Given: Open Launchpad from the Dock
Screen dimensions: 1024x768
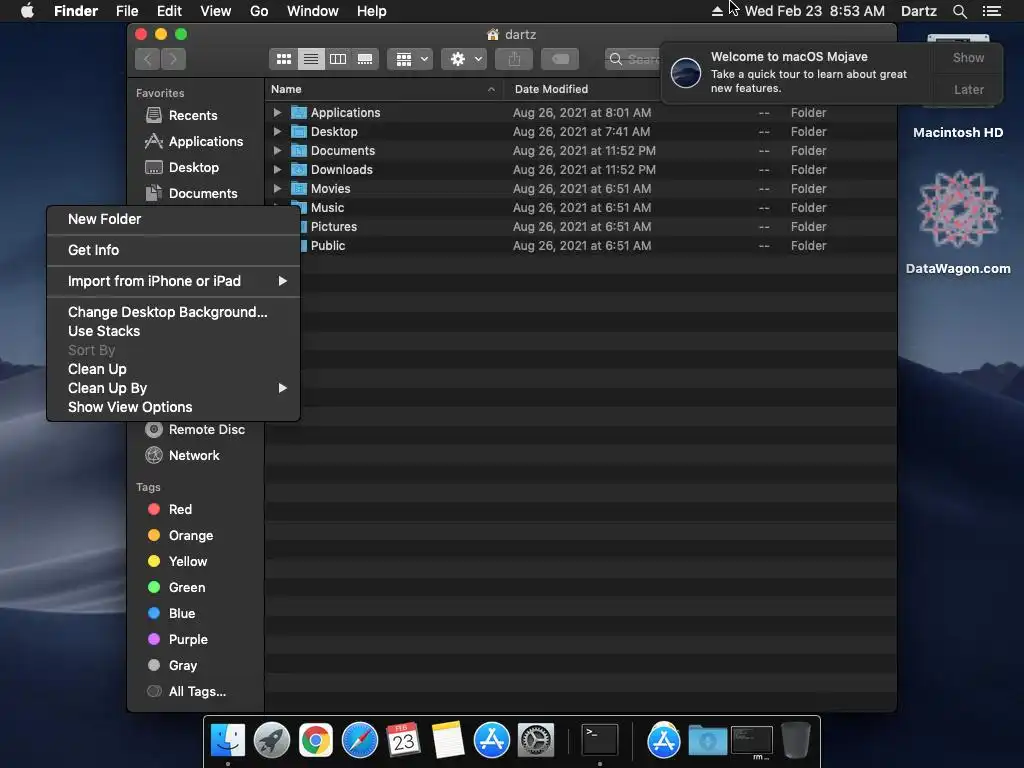Looking at the screenshot, I should [272, 741].
